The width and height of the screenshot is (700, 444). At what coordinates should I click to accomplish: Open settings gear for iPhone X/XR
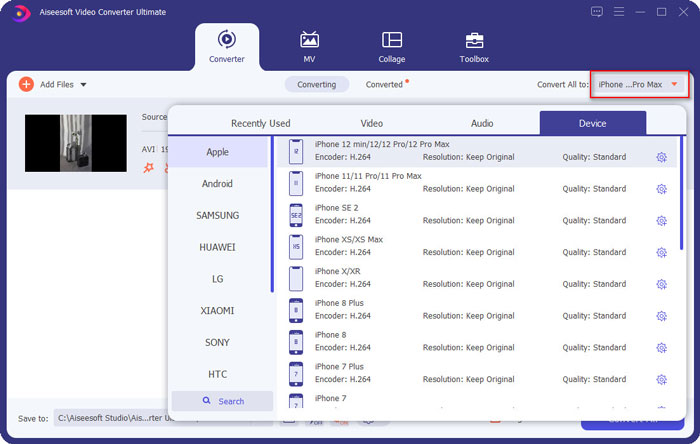coord(662,284)
